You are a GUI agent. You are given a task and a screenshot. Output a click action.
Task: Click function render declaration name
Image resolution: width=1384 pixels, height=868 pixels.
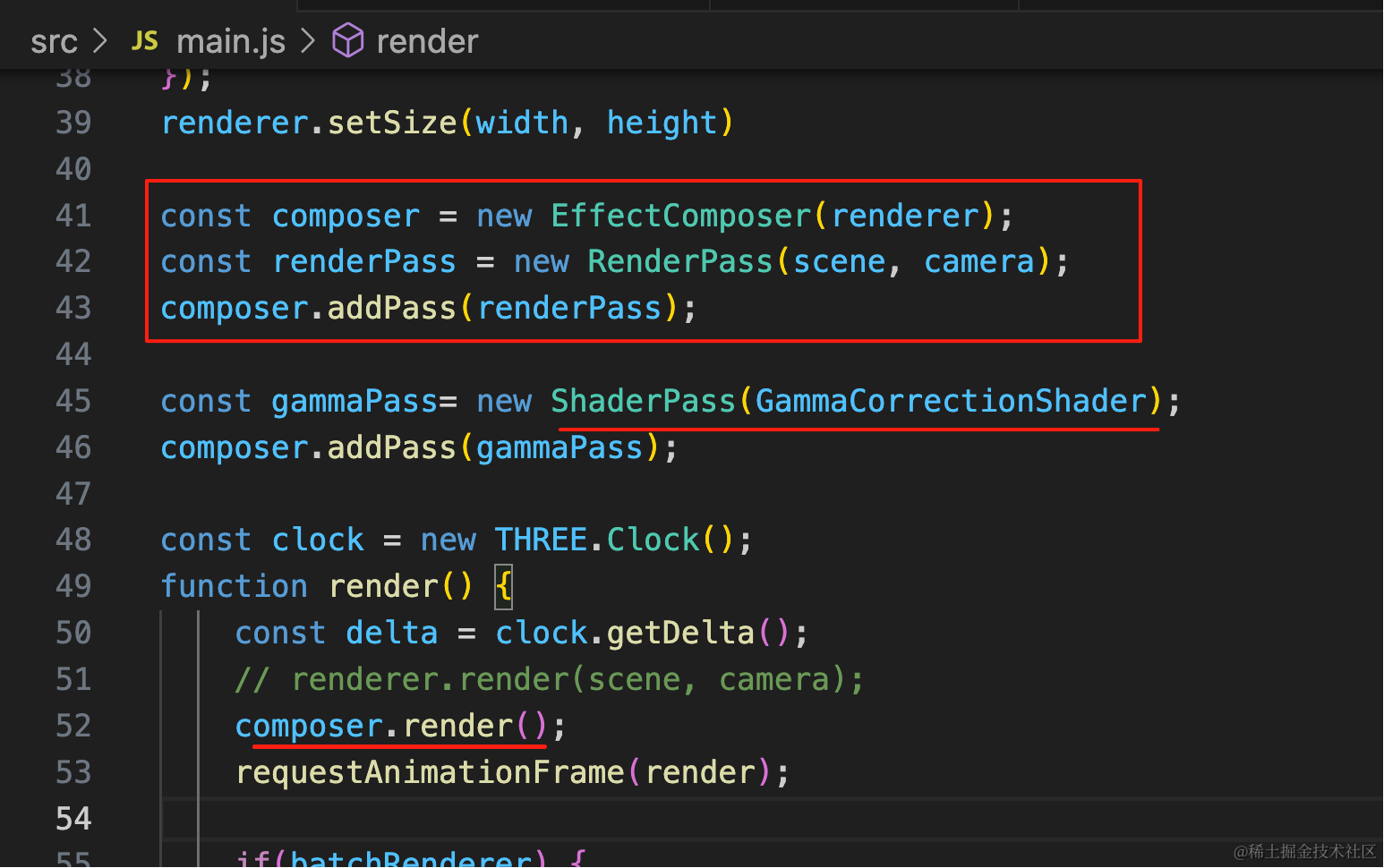[x=384, y=587]
